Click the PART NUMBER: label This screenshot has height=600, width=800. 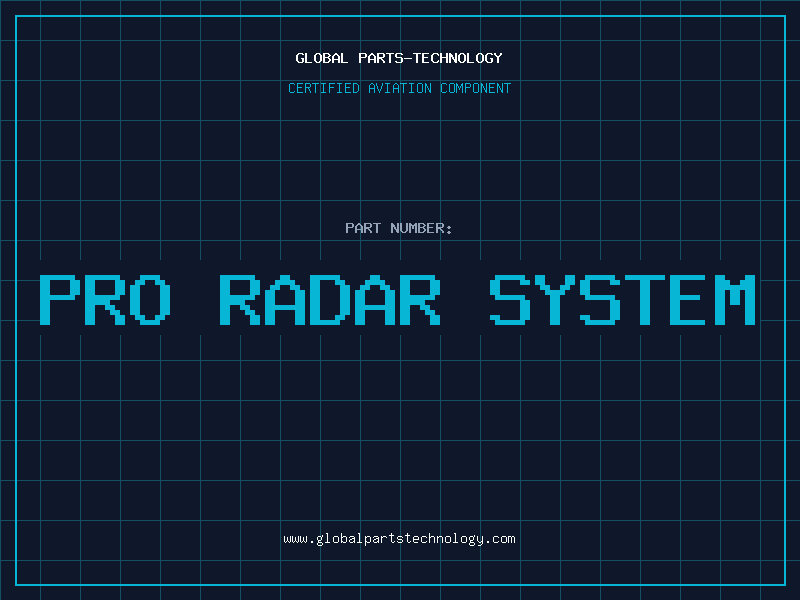click(x=399, y=228)
